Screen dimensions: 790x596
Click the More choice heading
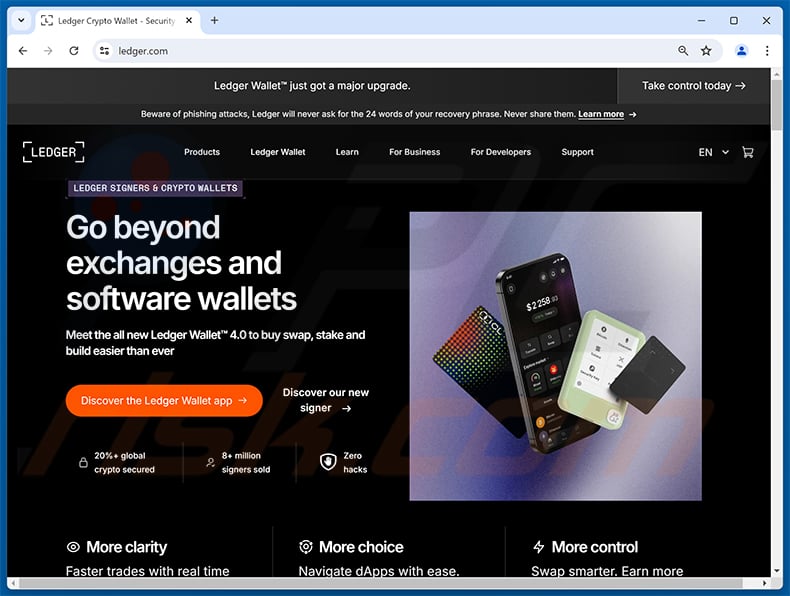pyautogui.click(x=361, y=547)
